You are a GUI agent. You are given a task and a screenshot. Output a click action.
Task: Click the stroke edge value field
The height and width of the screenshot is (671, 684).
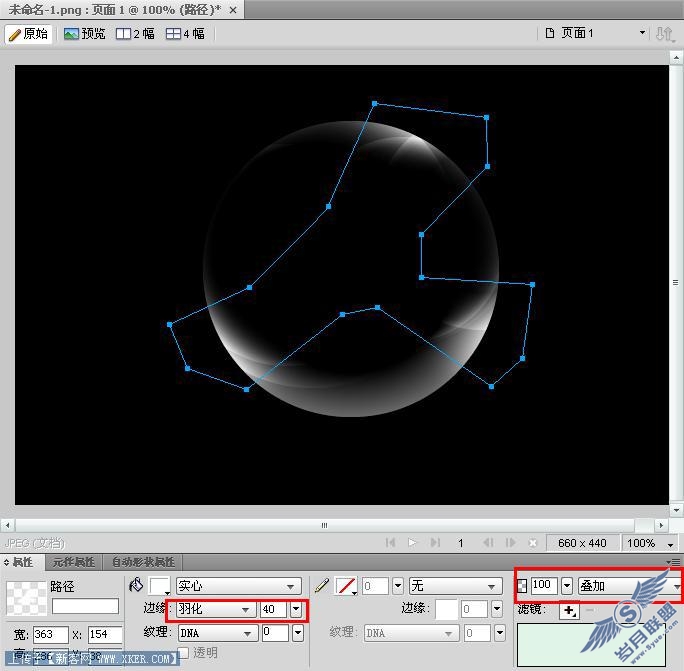pos(474,609)
